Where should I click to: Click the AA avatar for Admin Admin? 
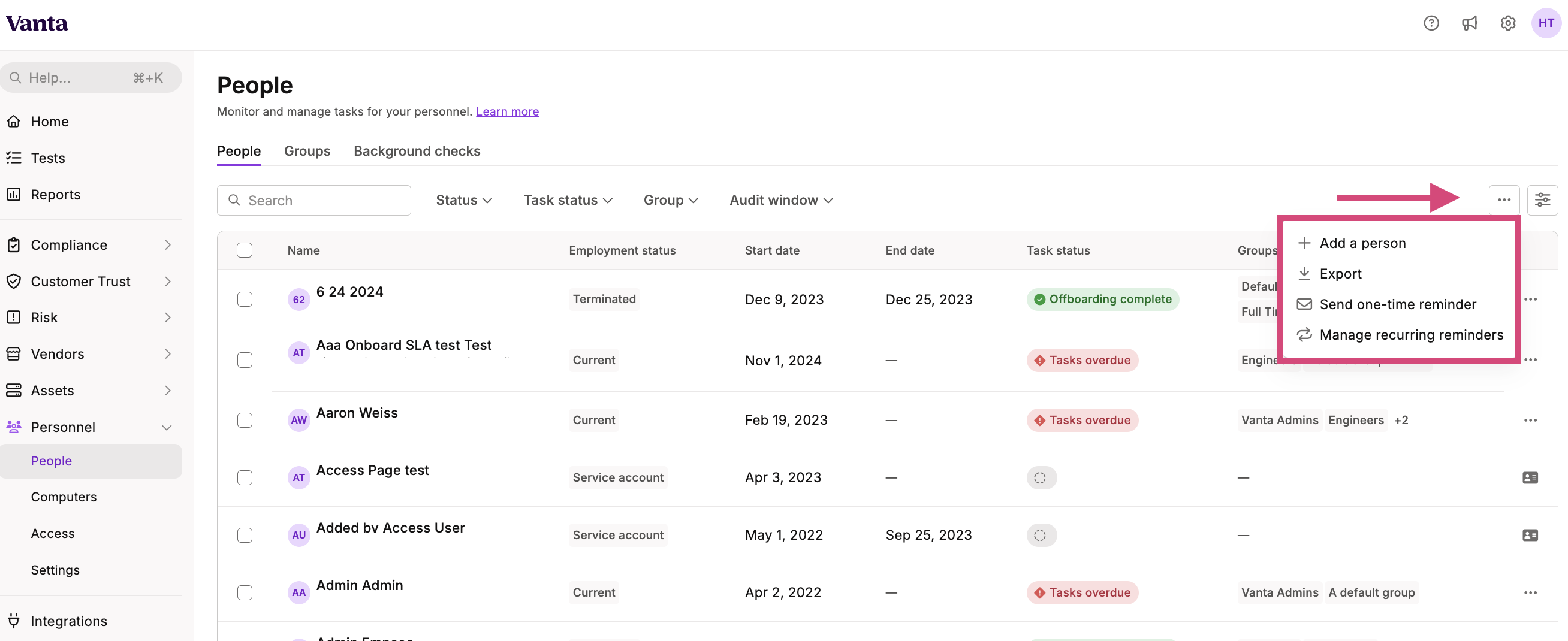coord(299,593)
